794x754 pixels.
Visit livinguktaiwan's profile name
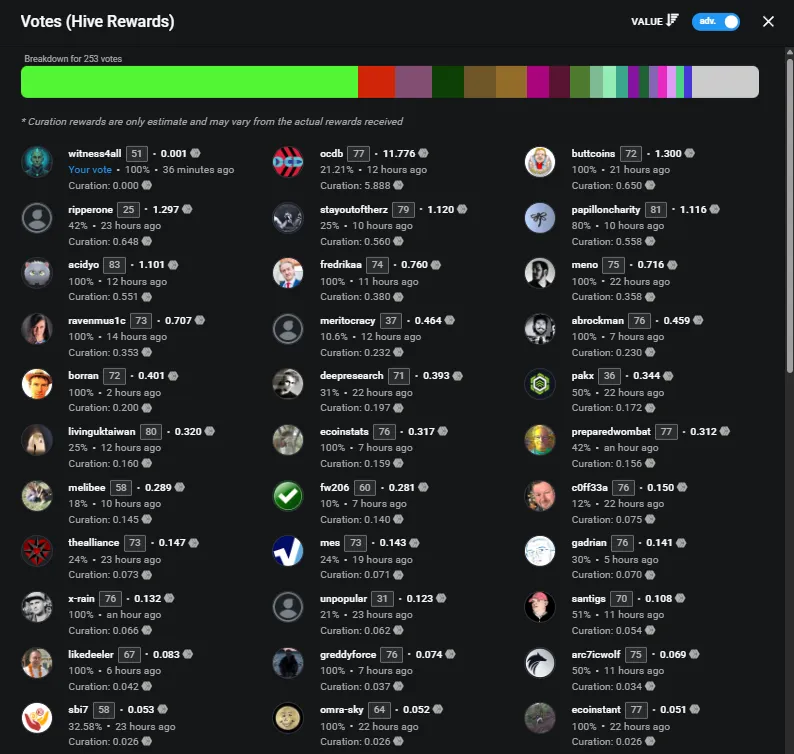tap(102, 431)
